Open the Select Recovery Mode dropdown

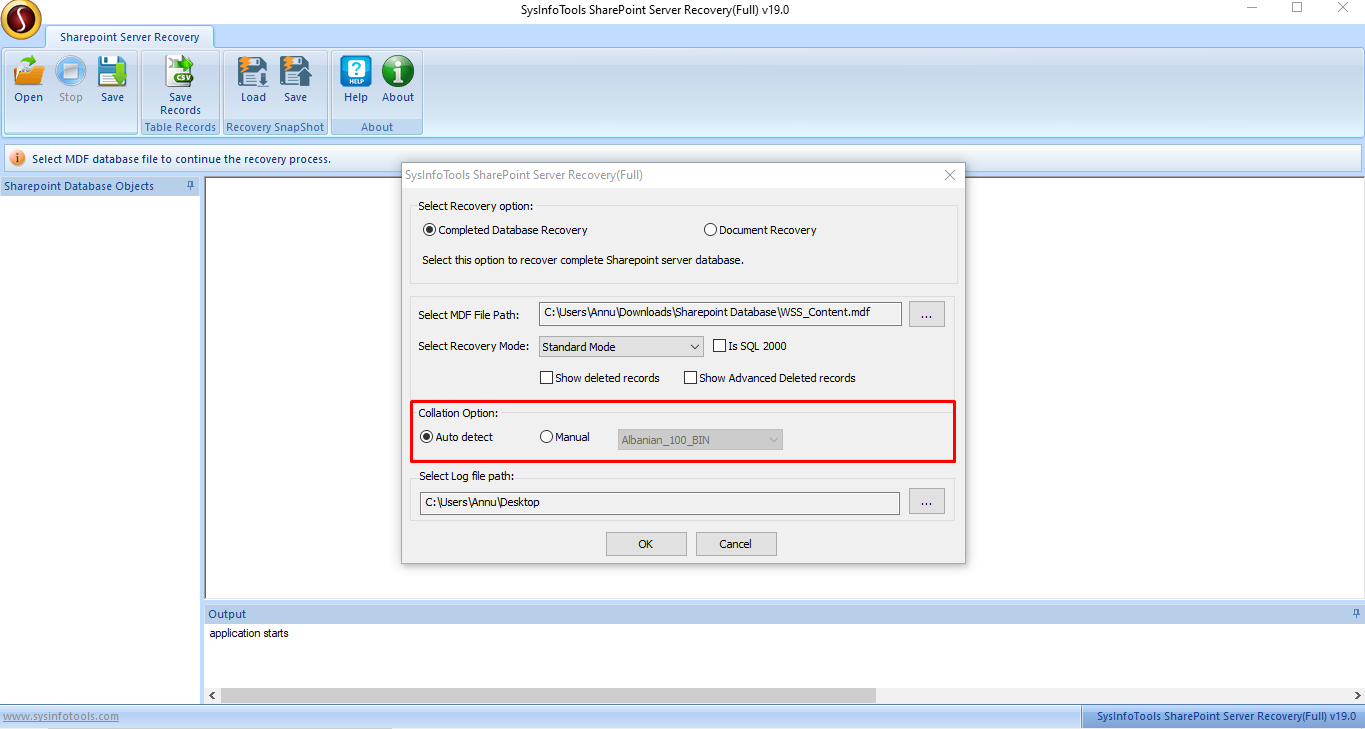[621, 347]
